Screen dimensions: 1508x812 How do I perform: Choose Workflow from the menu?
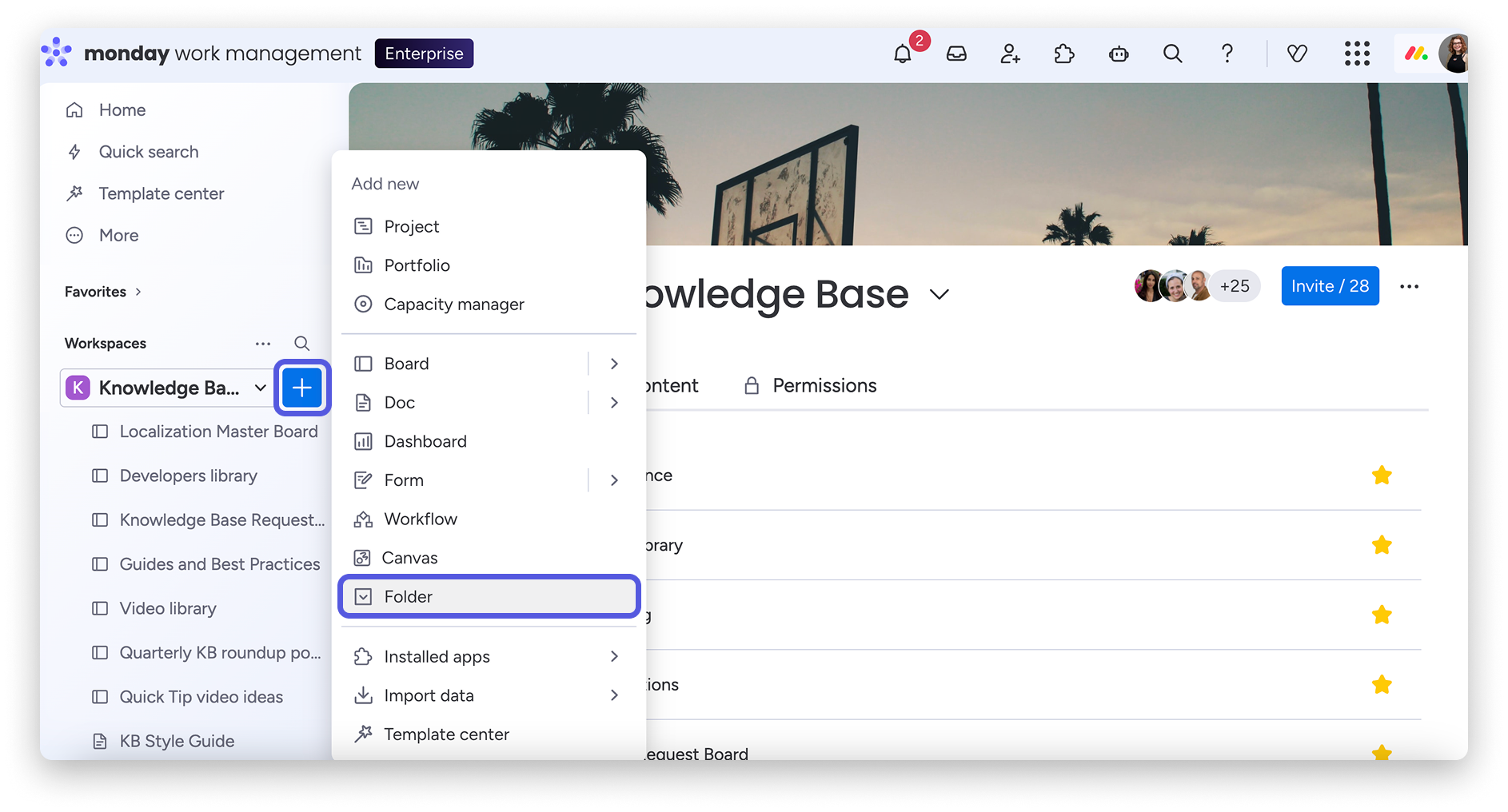pyautogui.click(x=489, y=519)
